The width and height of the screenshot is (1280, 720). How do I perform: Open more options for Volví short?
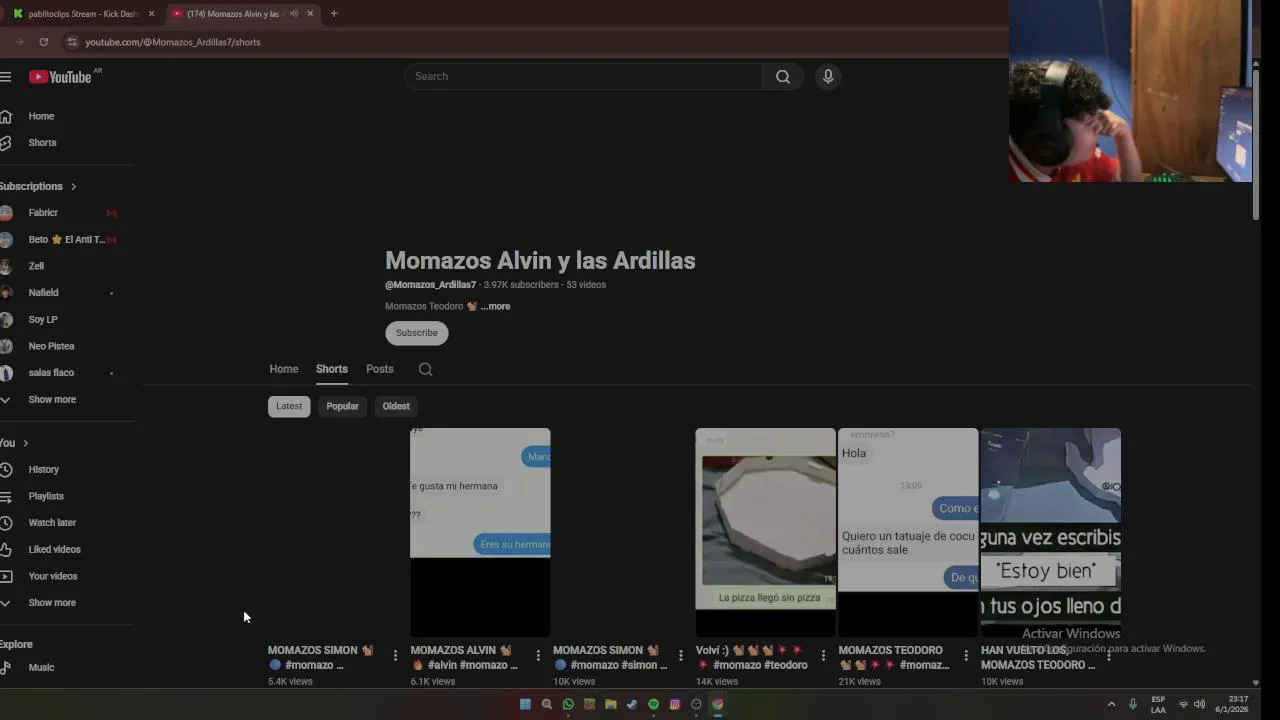click(x=823, y=656)
